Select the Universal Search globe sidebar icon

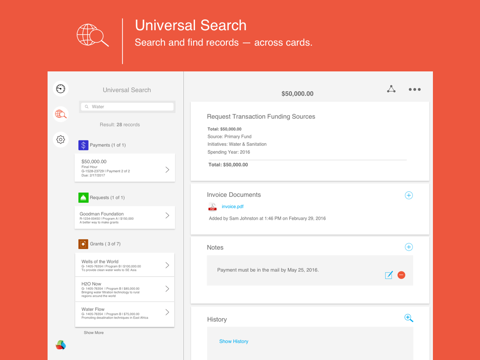[61, 114]
